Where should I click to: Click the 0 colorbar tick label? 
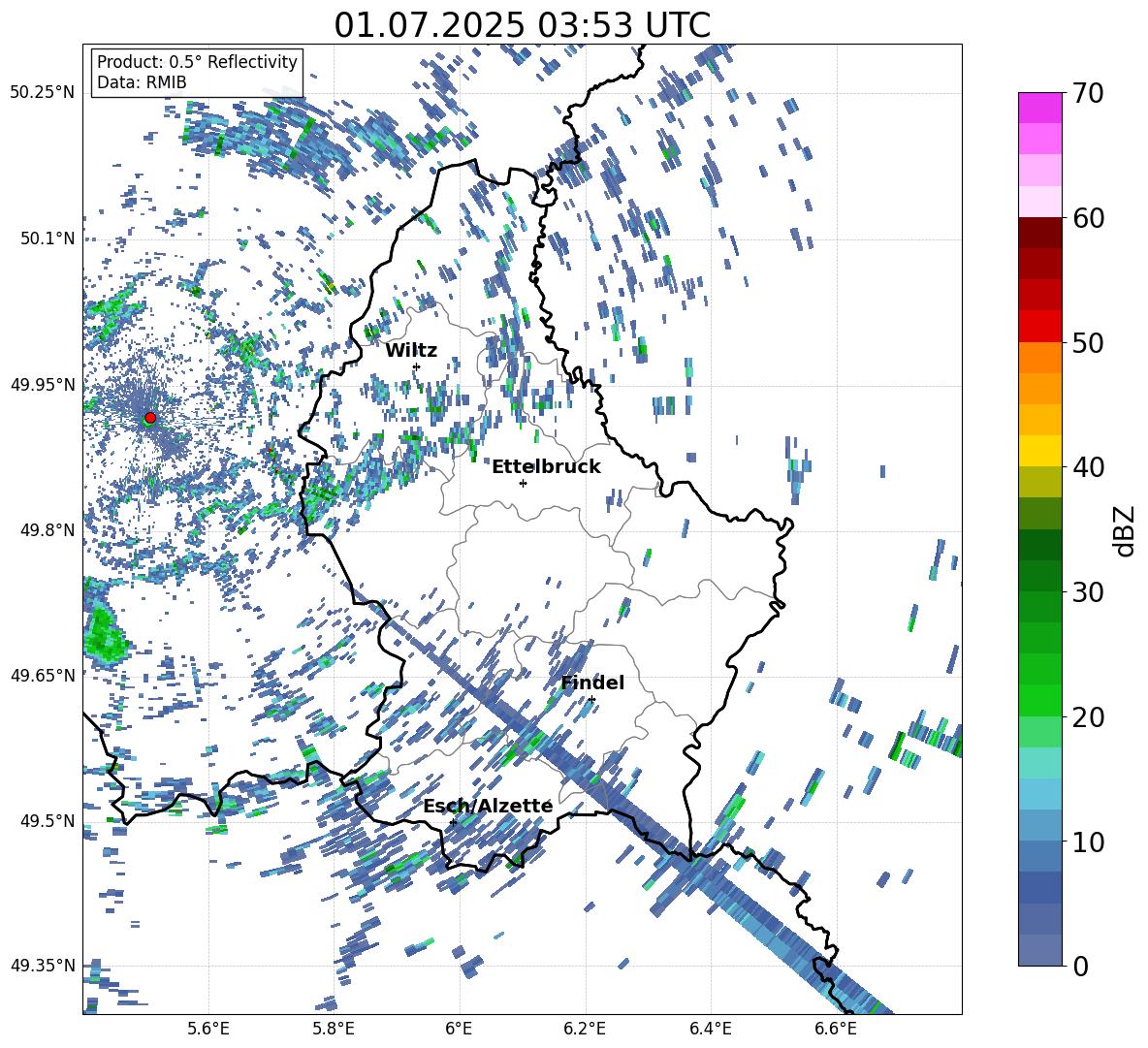(1080, 966)
